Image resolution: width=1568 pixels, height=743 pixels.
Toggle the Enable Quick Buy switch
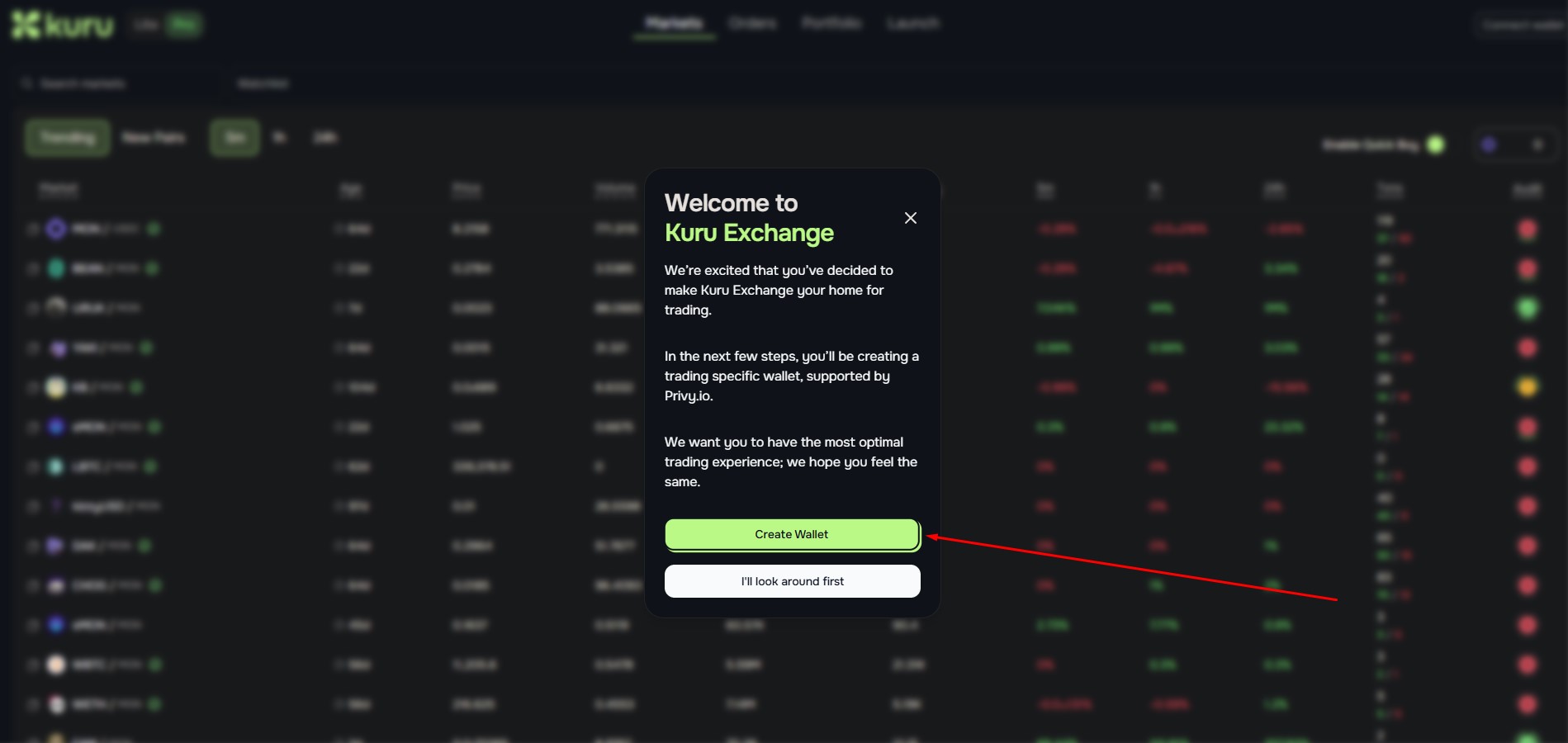point(1436,144)
